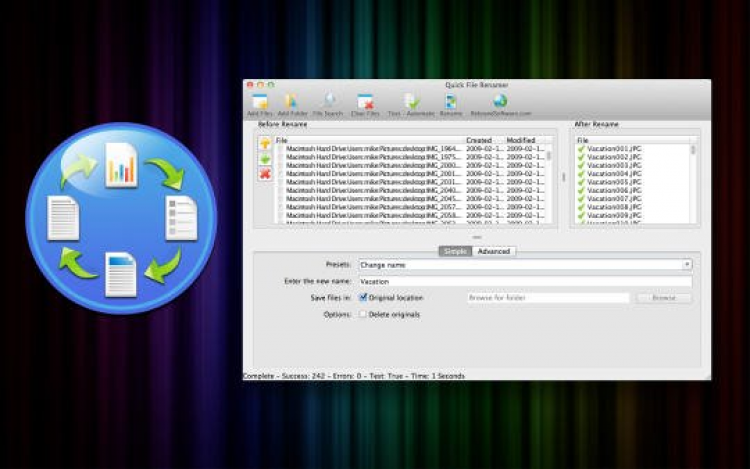The width and height of the screenshot is (750, 469).
Task: Sort by the Created column header
Action: [485, 140]
